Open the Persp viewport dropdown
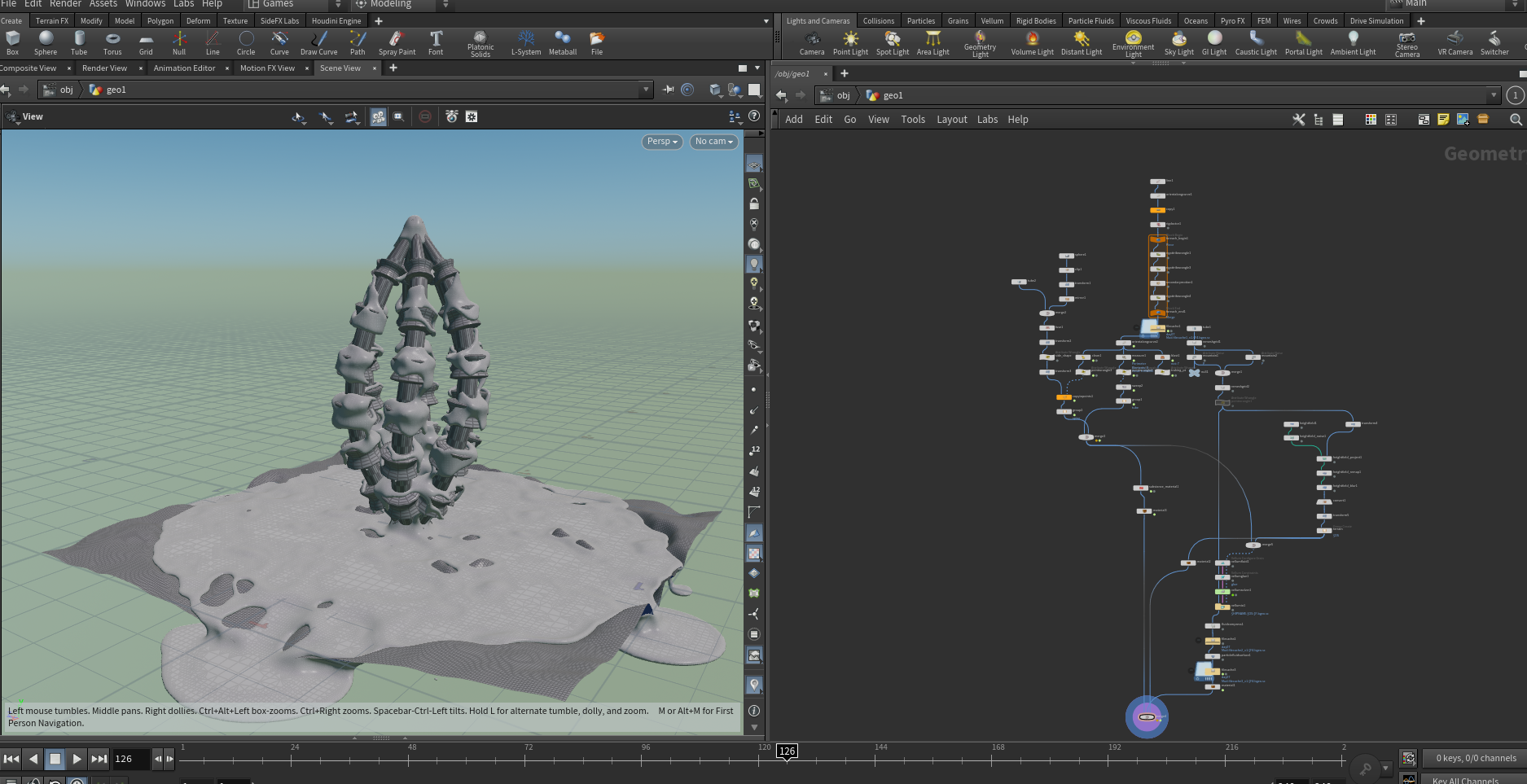Viewport: 1527px width, 784px height. pos(662,142)
